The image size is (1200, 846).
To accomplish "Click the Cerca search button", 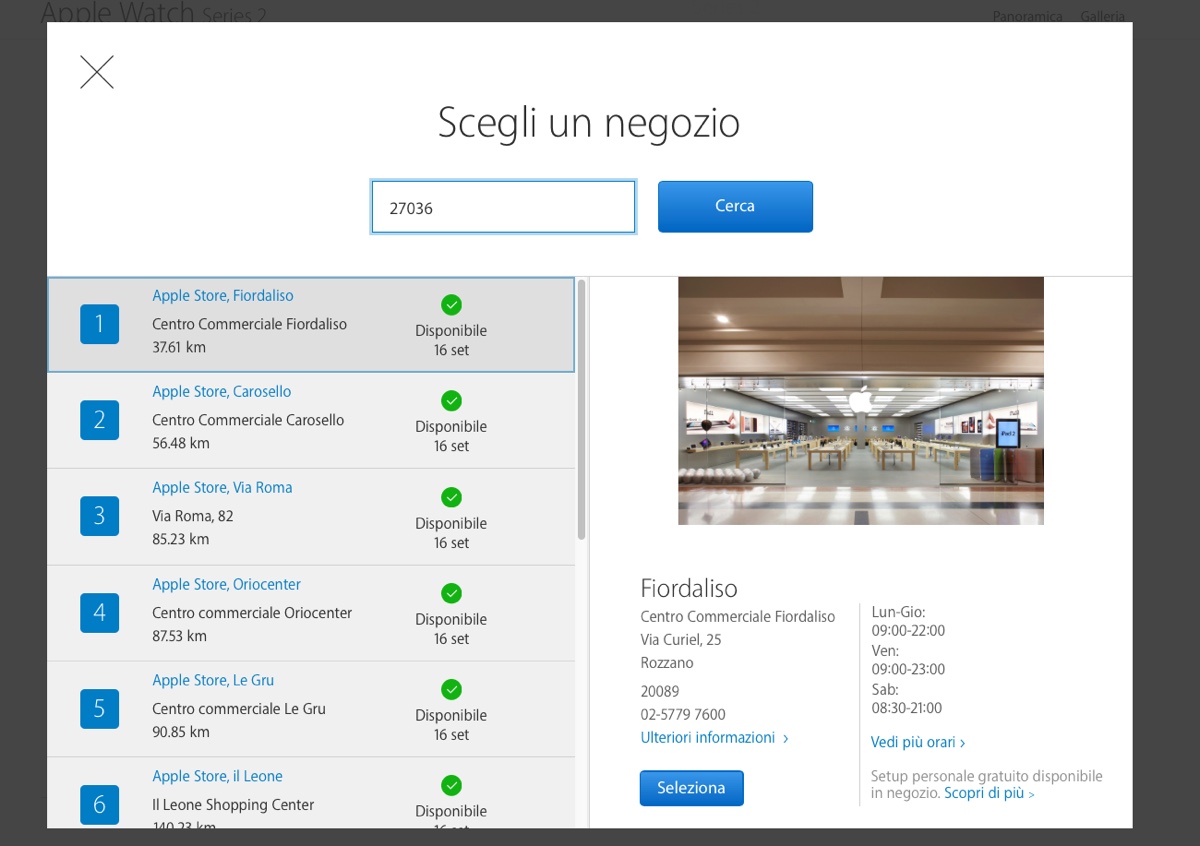I will pos(735,206).
